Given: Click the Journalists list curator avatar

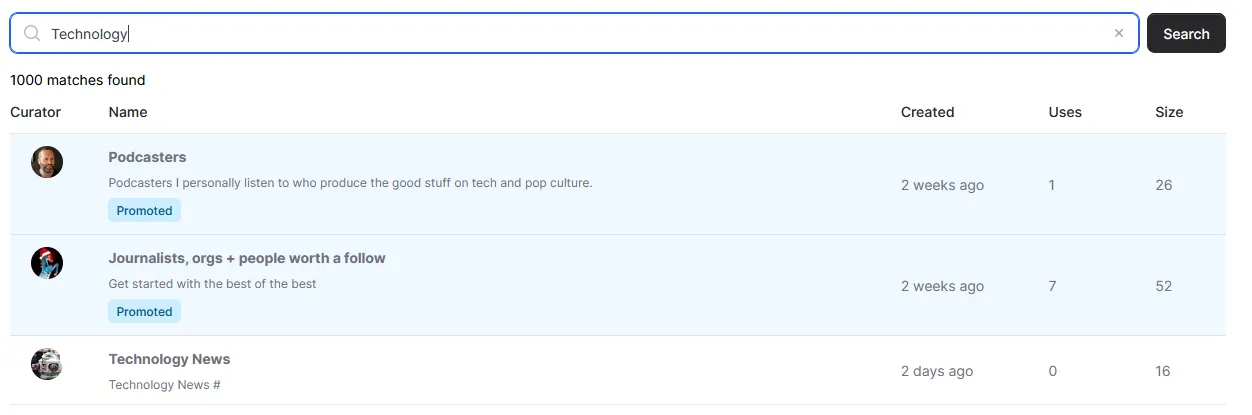Looking at the screenshot, I should click(x=47, y=263).
